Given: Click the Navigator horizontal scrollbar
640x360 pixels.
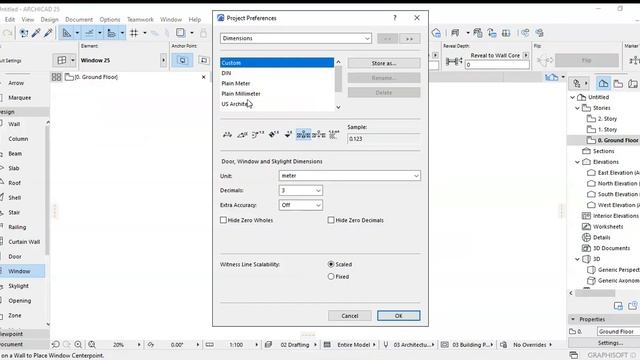Looking at the screenshot, I should click(x=595, y=293).
